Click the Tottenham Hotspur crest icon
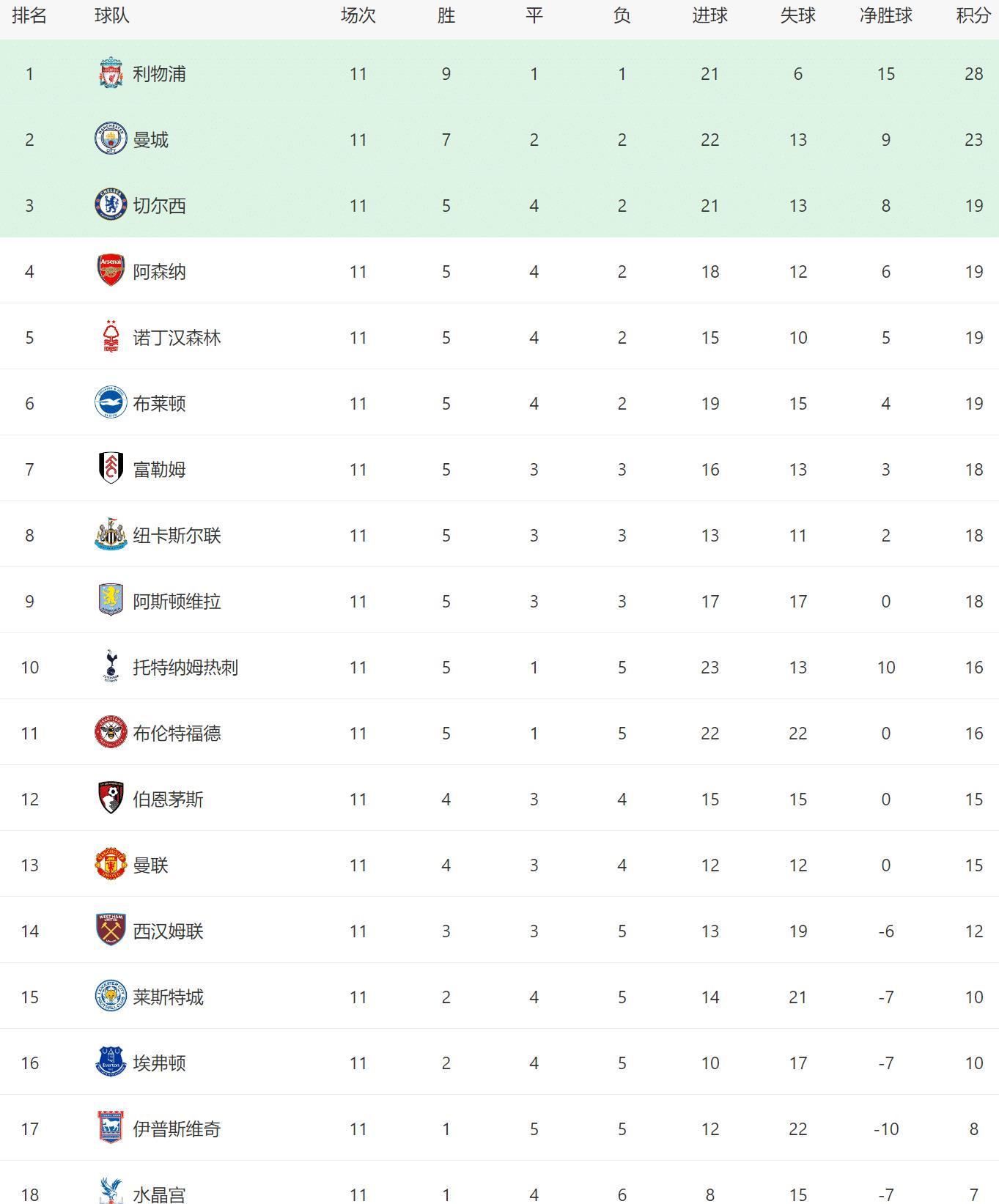 click(111, 667)
